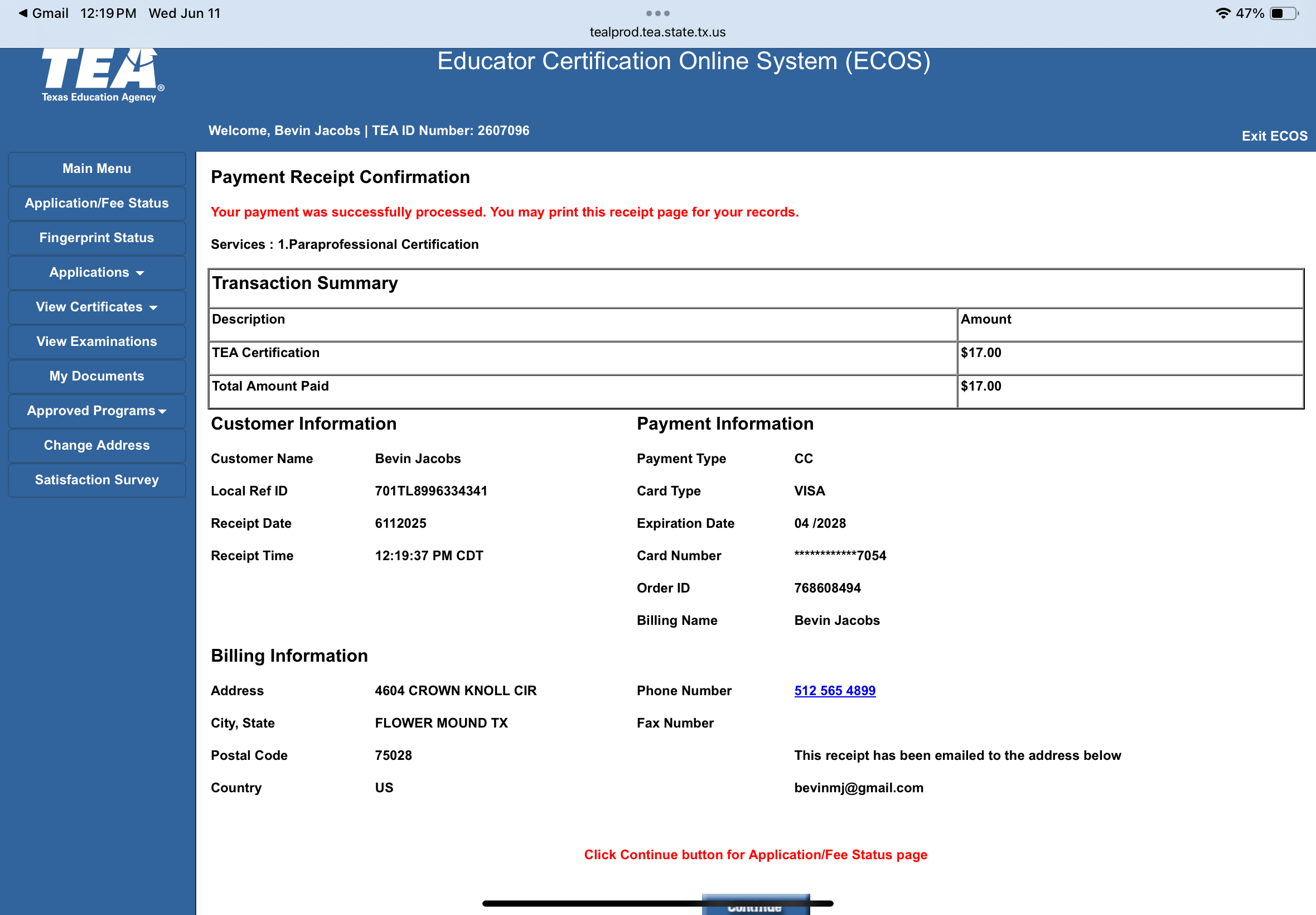
Task: Open View Examinations page
Action: tap(96, 341)
